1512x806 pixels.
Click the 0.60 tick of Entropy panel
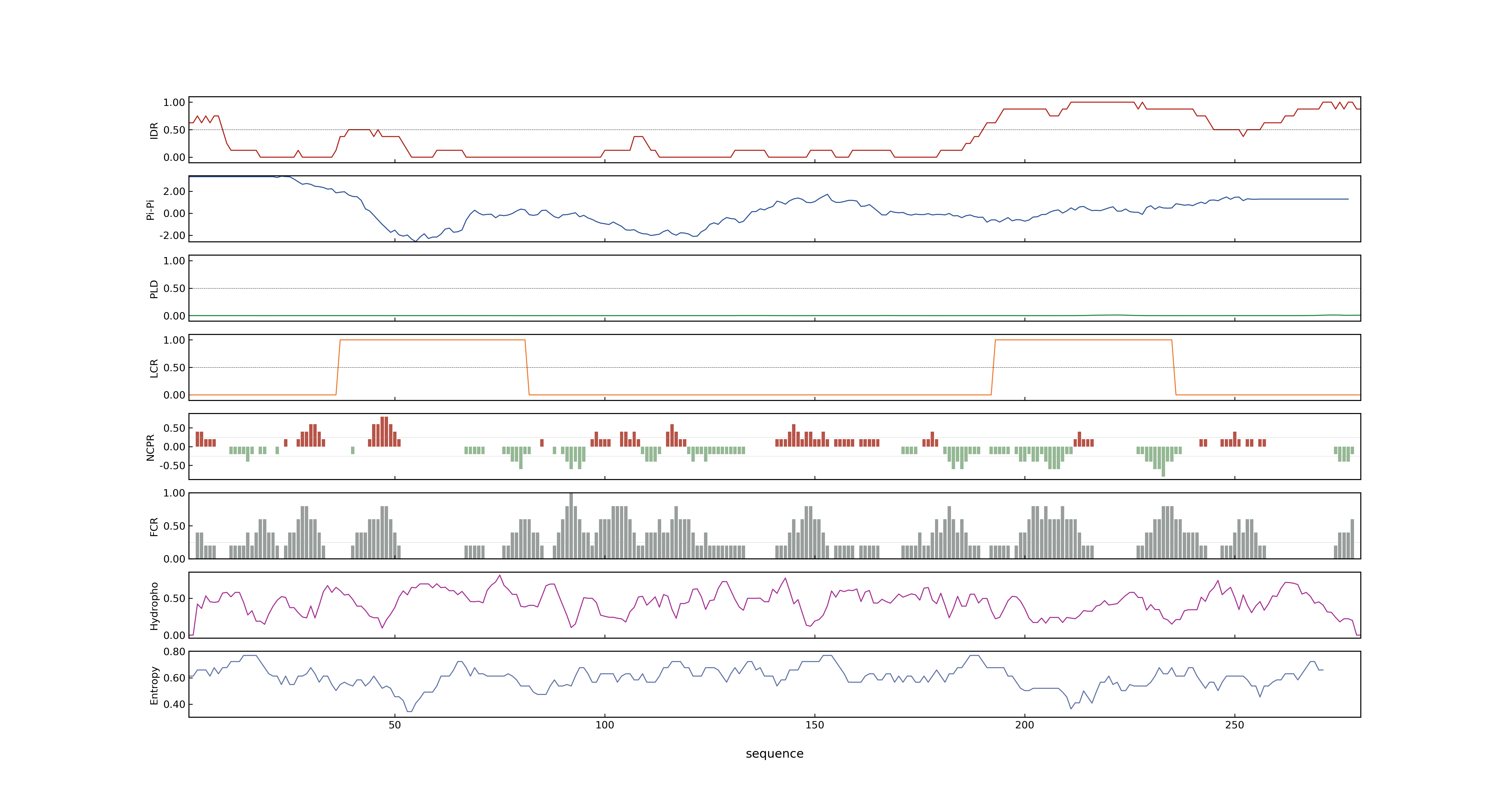tap(174, 678)
